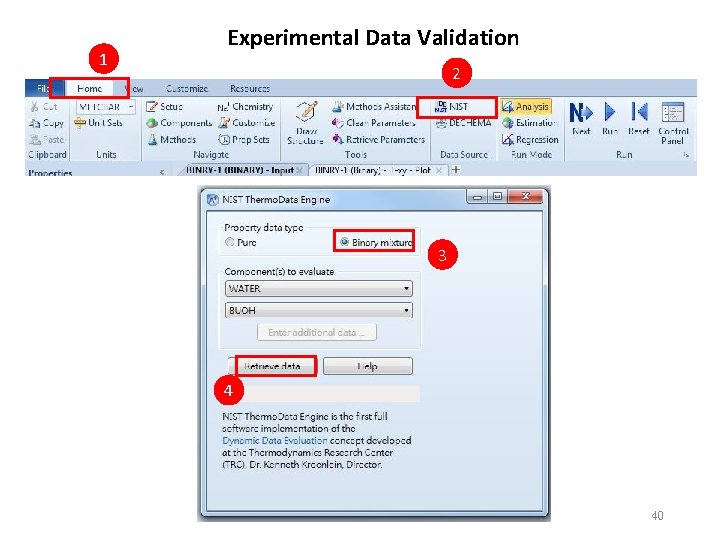The height and width of the screenshot is (540, 720).
Task: Expand the Run group dialog launcher
Action: [686, 155]
